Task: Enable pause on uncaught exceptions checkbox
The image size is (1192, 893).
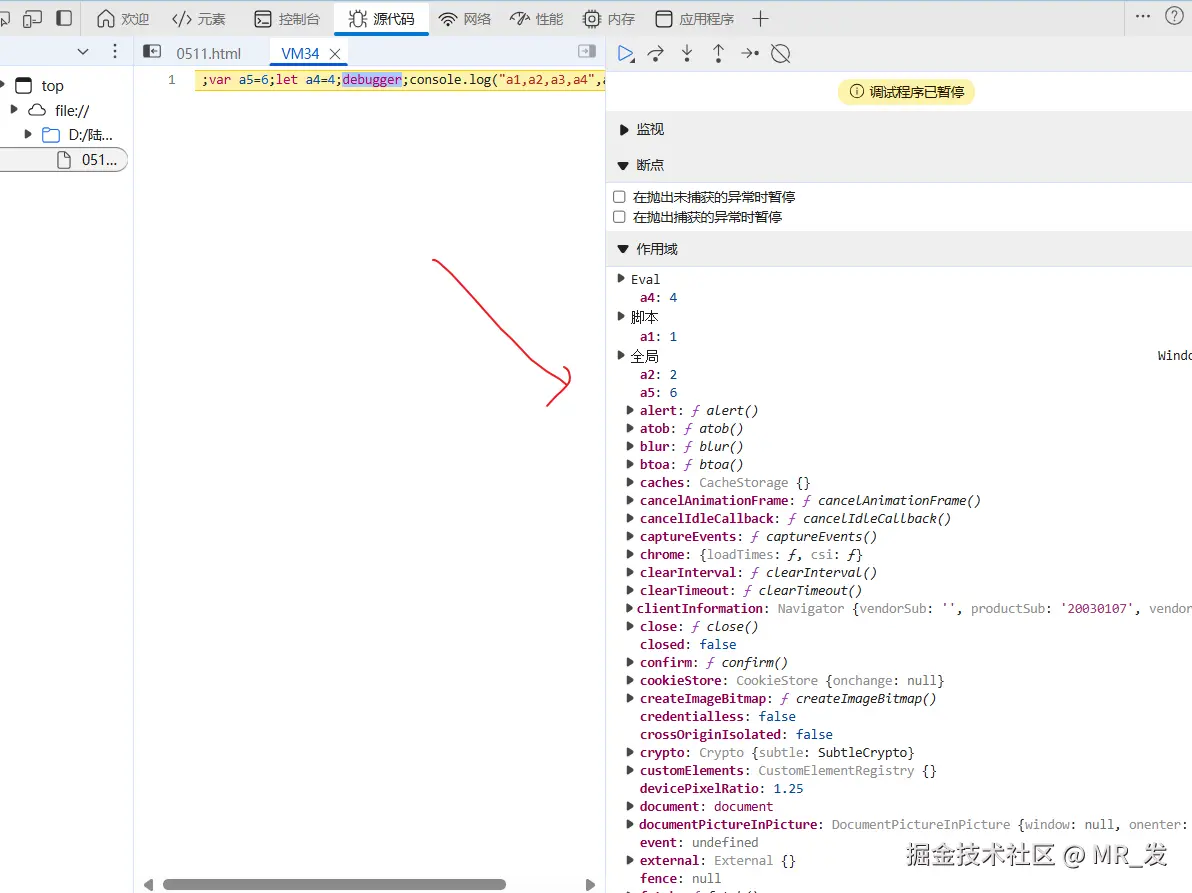Action: [x=620, y=197]
